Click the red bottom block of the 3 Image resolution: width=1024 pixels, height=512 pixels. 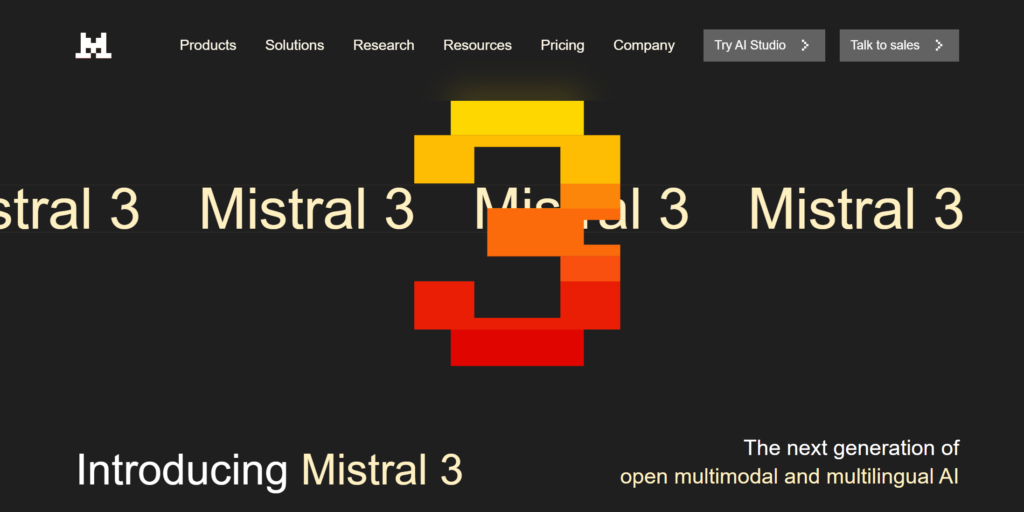point(517,347)
